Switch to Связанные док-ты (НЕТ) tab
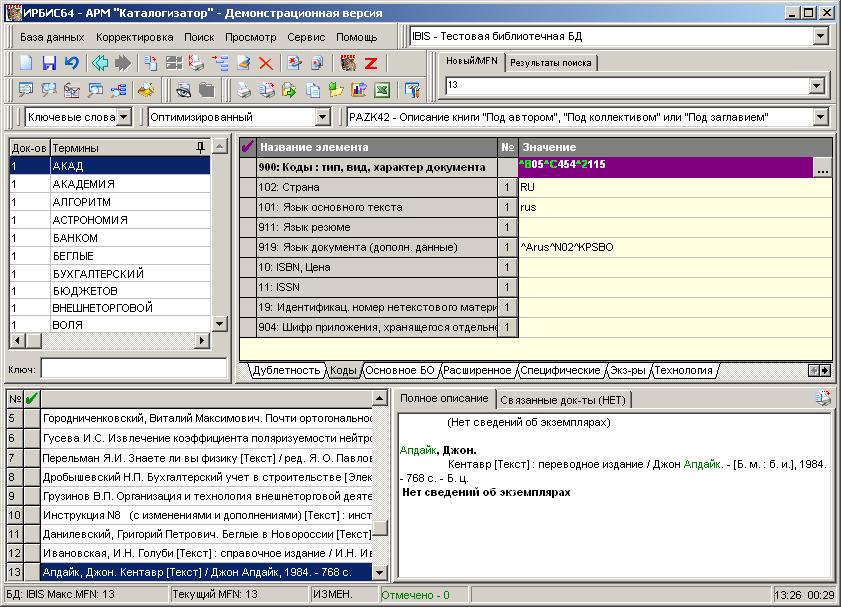Viewport: 841px width, 607px height. [x=563, y=400]
